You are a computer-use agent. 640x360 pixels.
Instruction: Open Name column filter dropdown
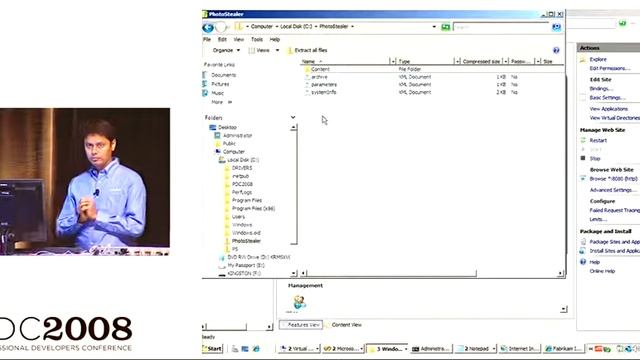(x=393, y=61)
